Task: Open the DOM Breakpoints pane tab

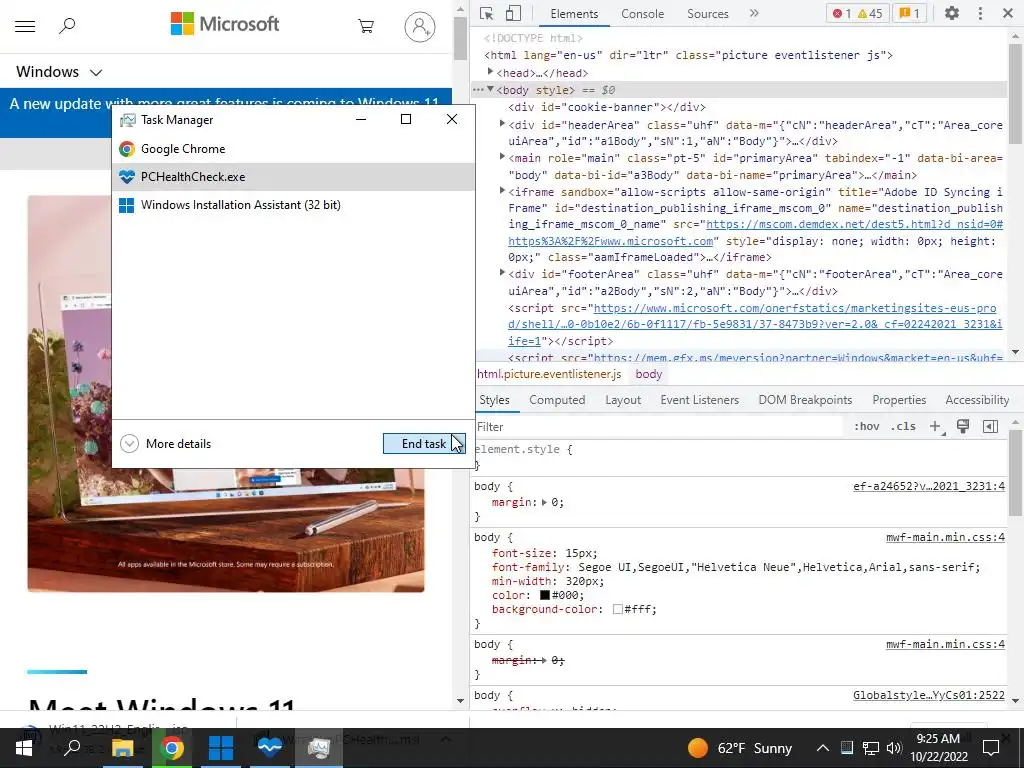Action: (x=805, y=400)
